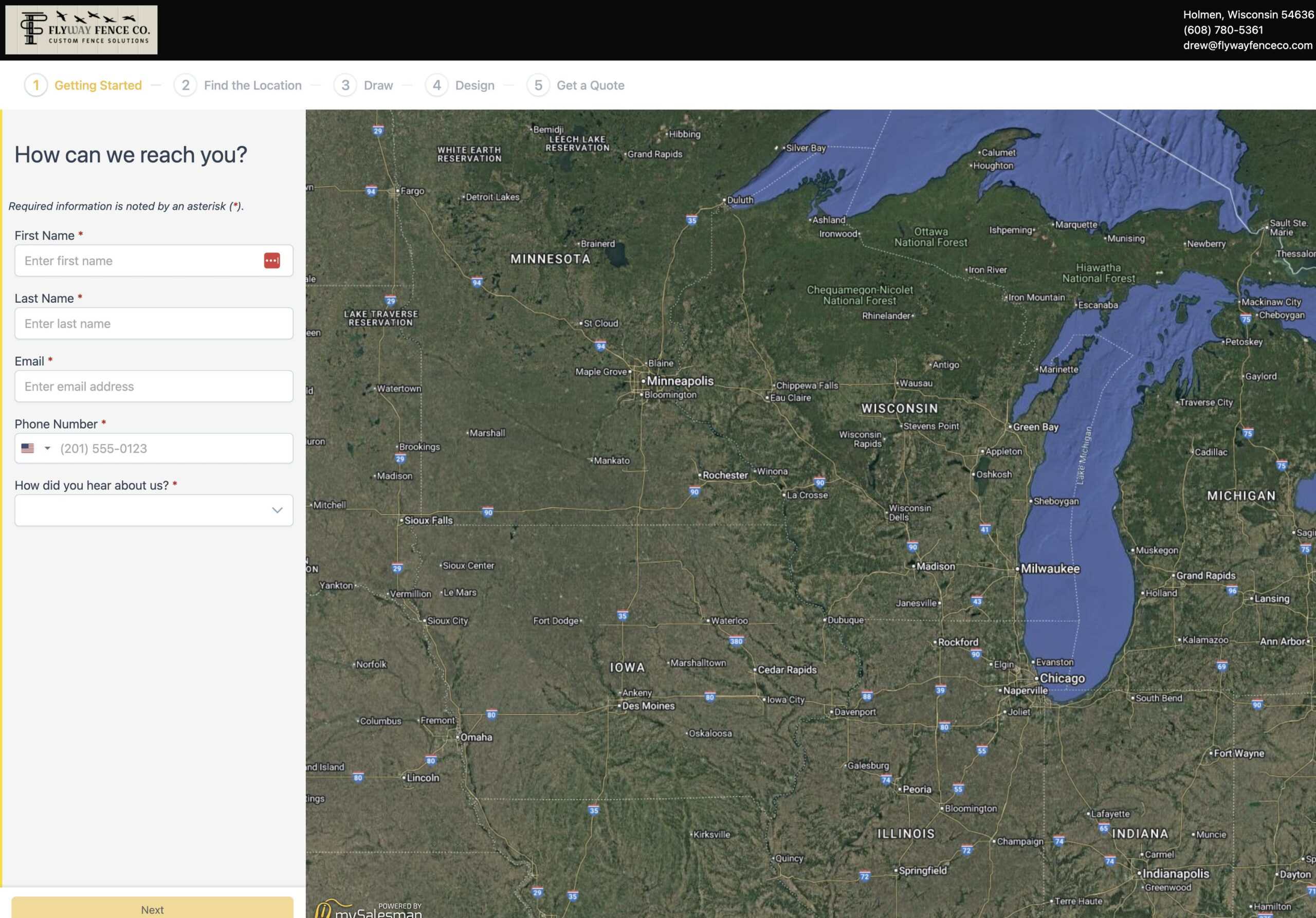Click step 3 circle number icon
Screen dimensions: 1316x918
[345, 85]
